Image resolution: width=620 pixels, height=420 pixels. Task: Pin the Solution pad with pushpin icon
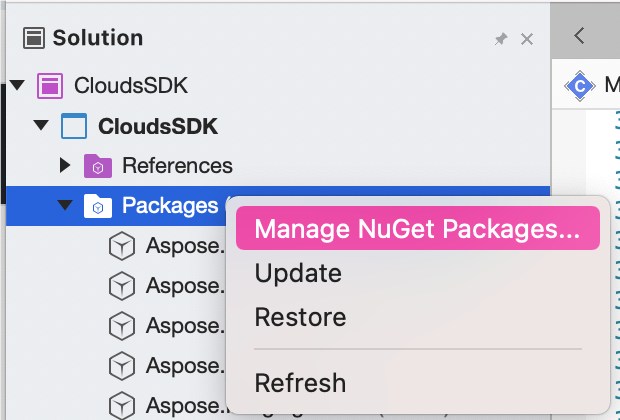point(501,39)
